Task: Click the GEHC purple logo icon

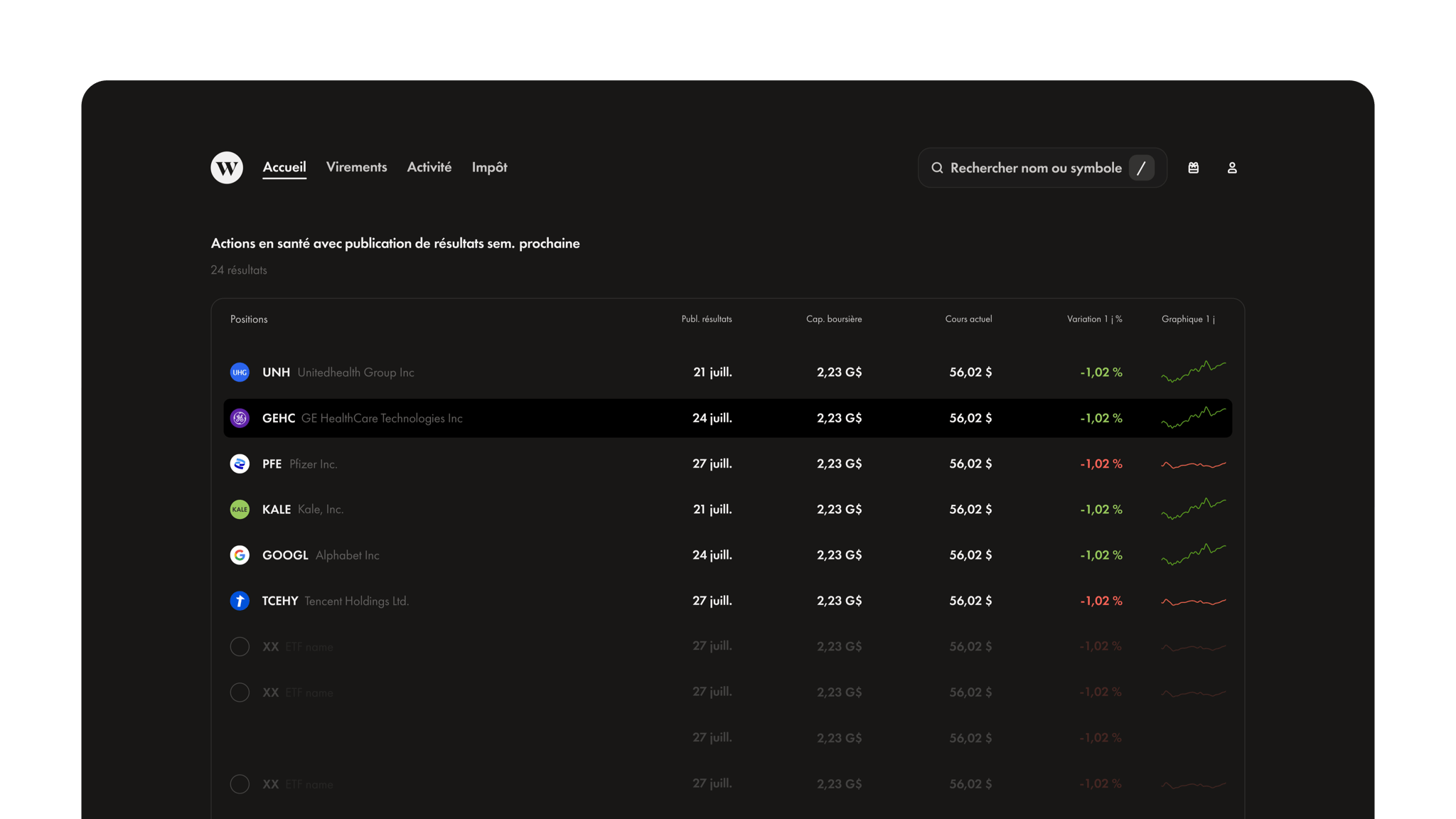Action: click(x=240, y=418)
